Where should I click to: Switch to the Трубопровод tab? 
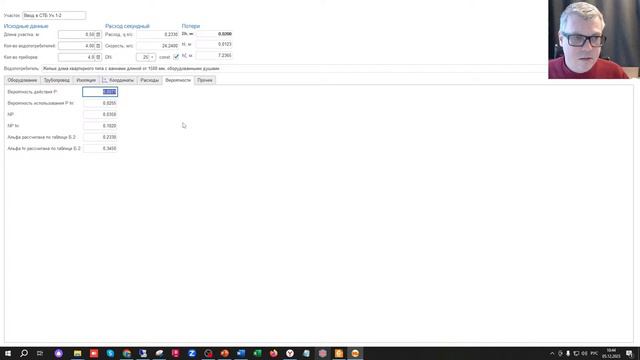[57, 80]
